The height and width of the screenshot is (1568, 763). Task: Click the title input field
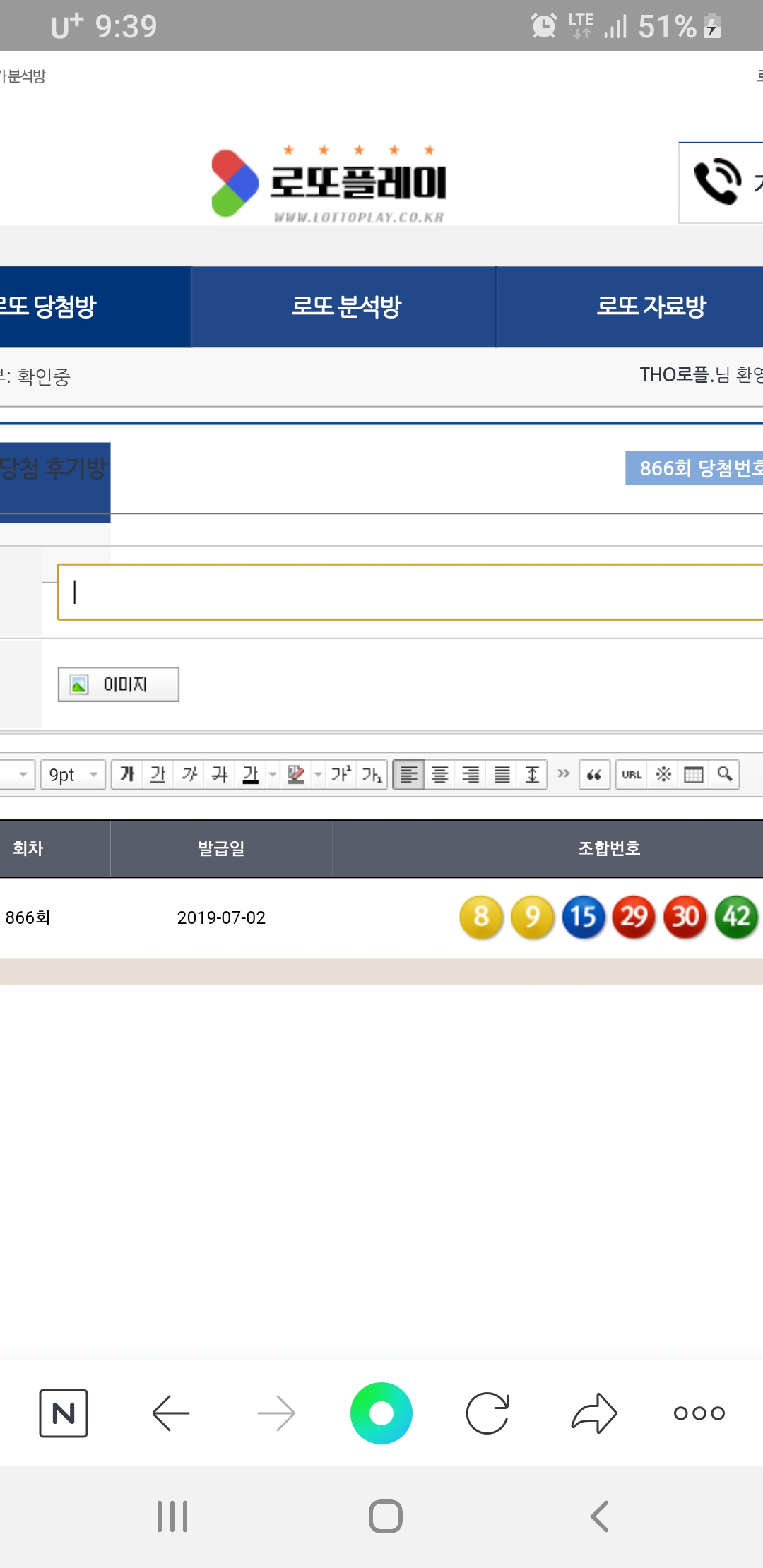click(410, 592)
